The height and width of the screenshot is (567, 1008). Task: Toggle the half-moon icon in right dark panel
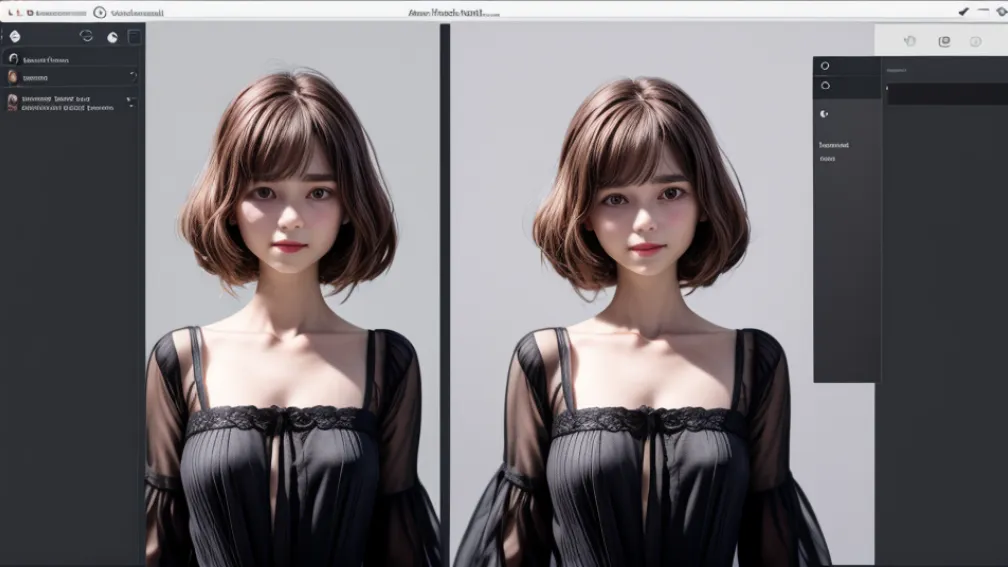[x=824, y=114]
